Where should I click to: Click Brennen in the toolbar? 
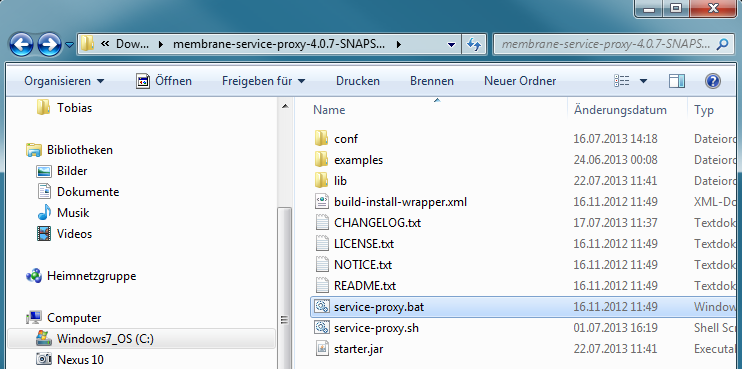pyautogui.click(x=432, y=81)
